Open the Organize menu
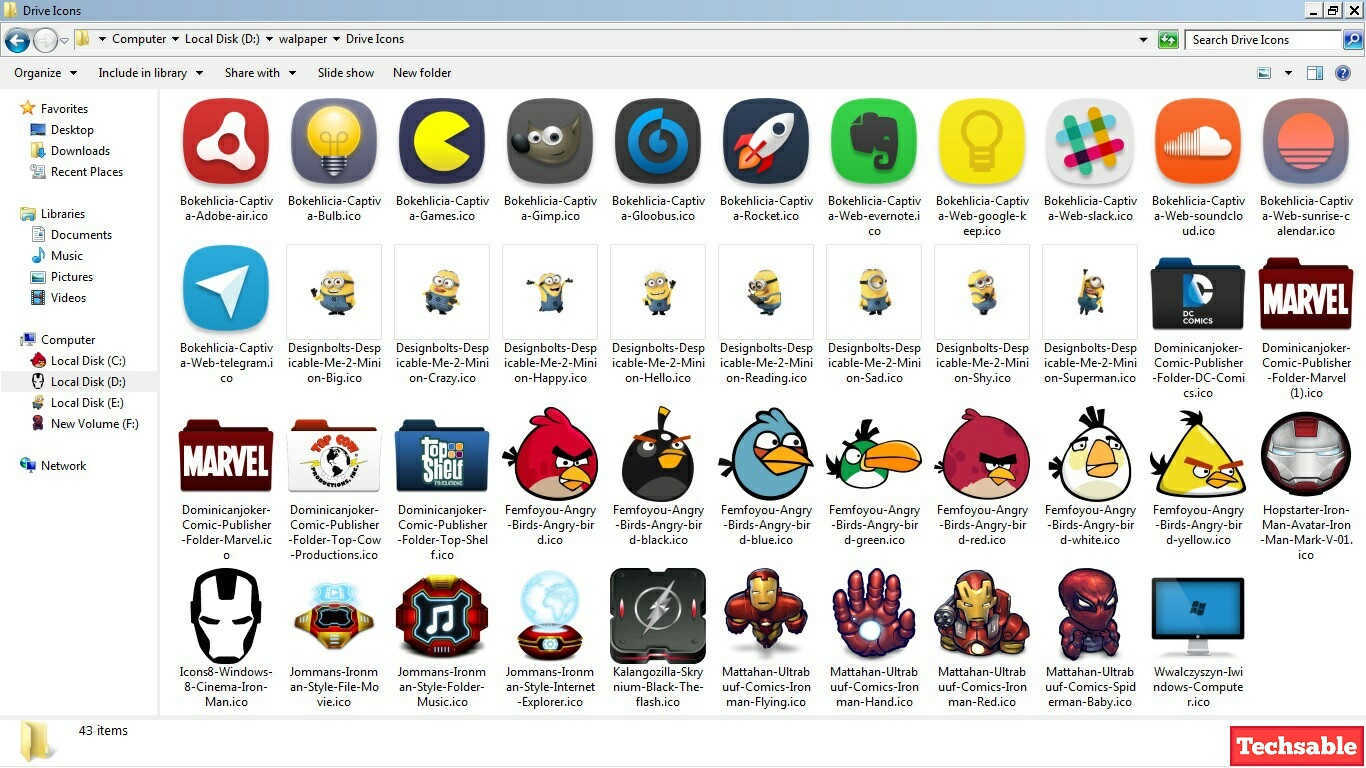Image resolution: width=1366 pixels, height=768 pixels. pyautogui.click(x=45, y=73)
